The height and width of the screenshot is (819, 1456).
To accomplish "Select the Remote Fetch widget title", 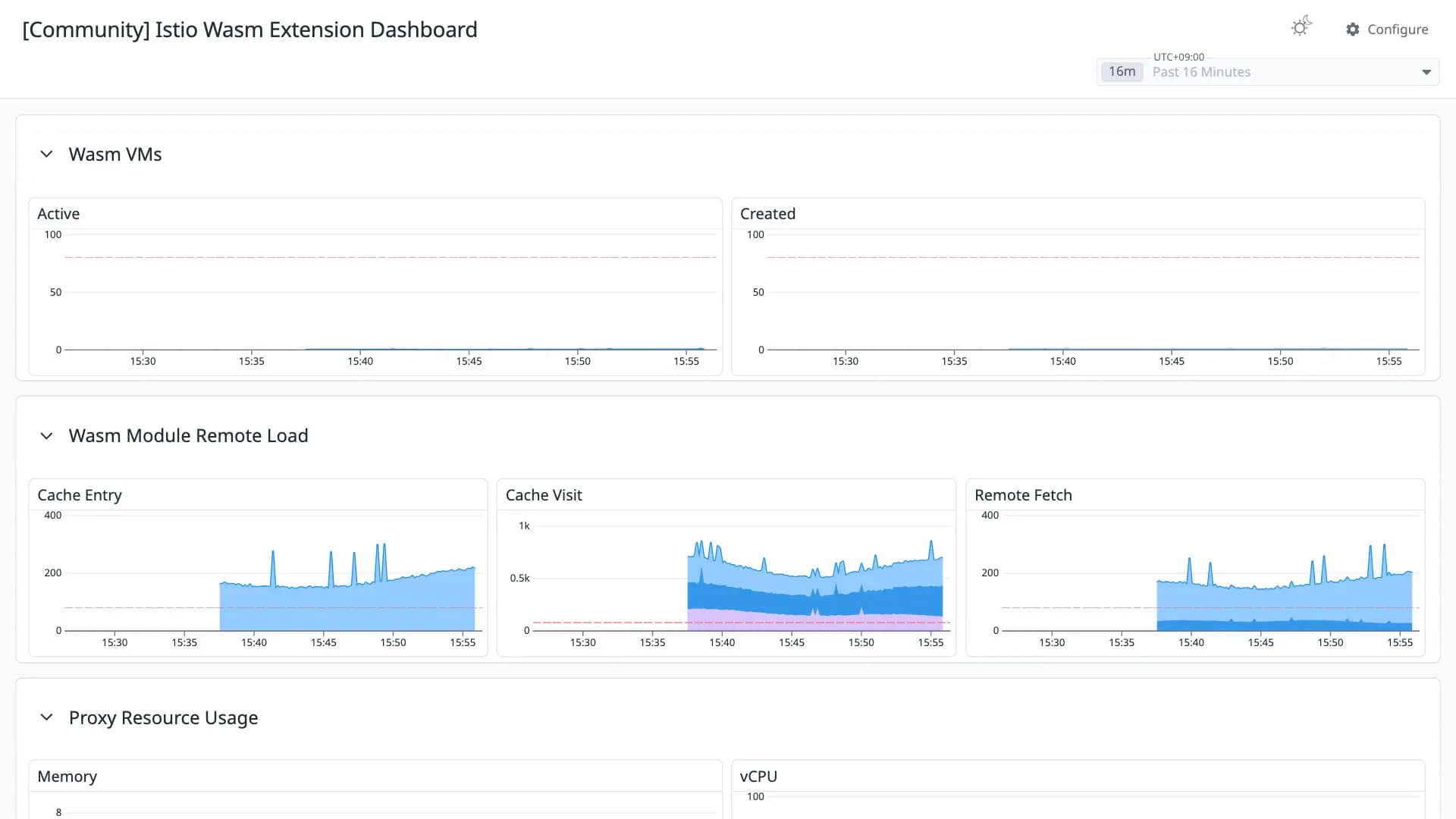I will point(1023,495).
